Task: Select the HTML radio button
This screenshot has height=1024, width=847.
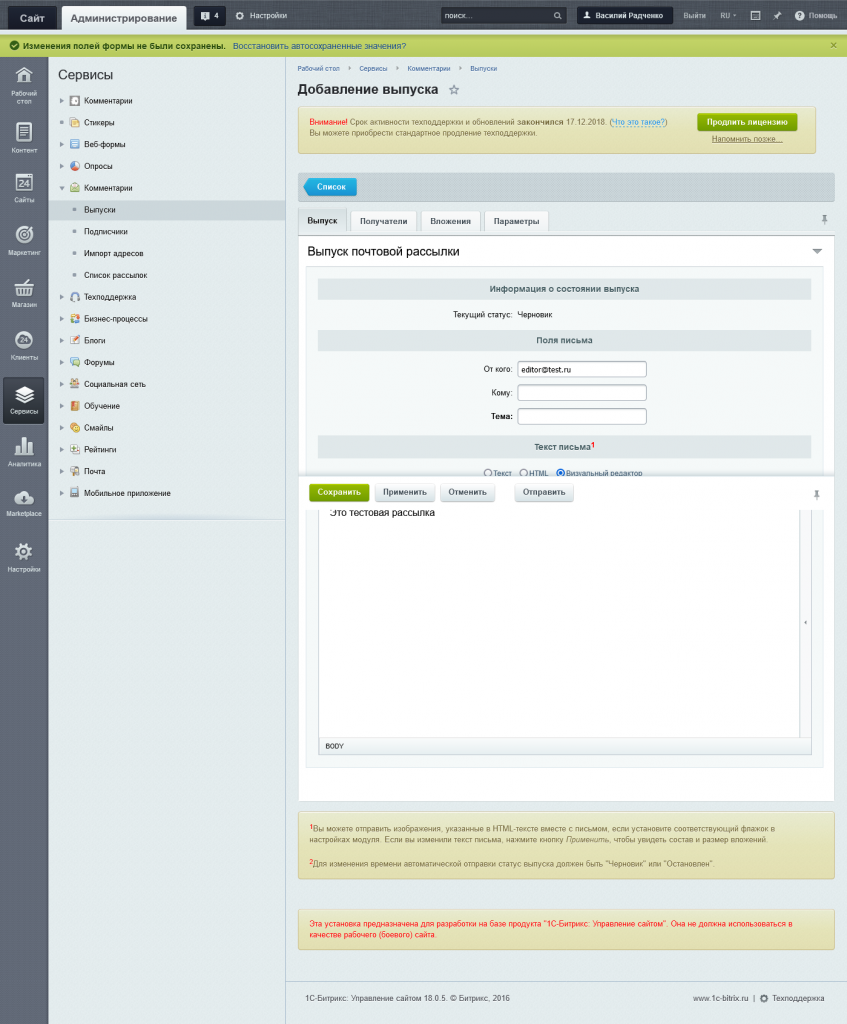Action: coord(522,472)
